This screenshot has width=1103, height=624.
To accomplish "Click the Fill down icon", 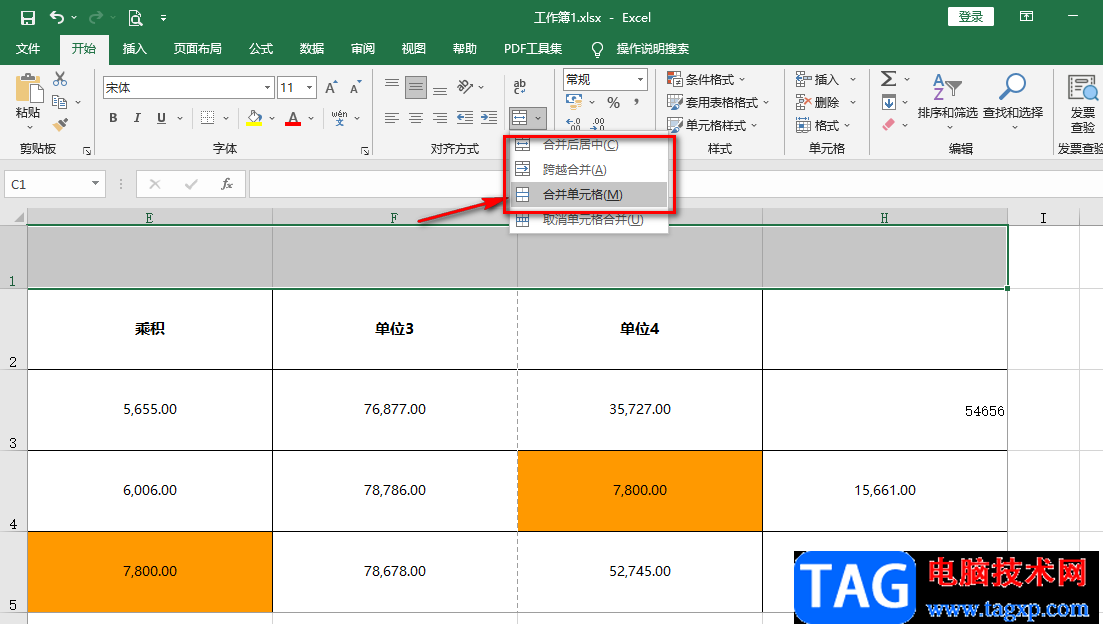I will tap(888, 102).
